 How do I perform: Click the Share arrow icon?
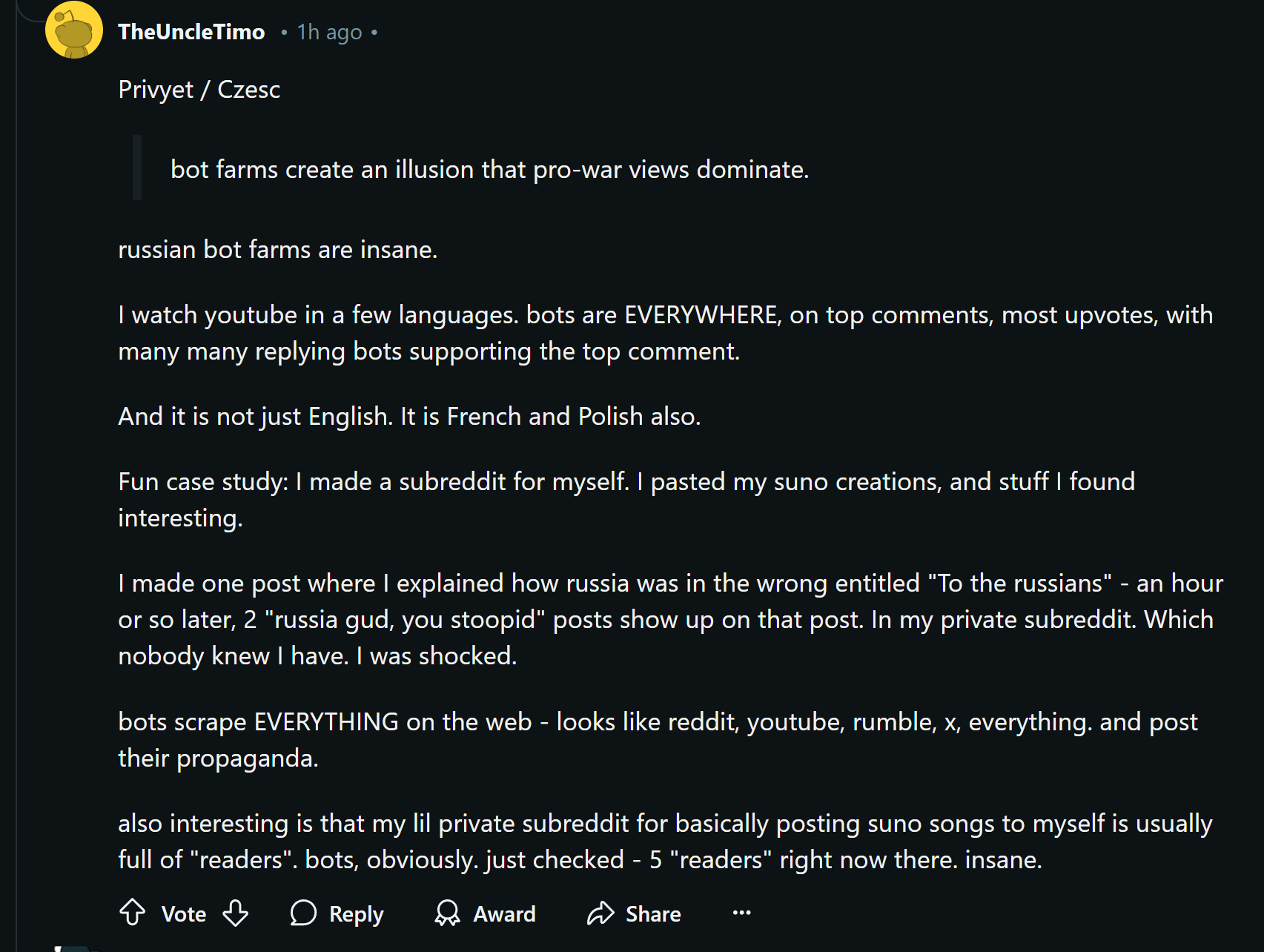600,913
